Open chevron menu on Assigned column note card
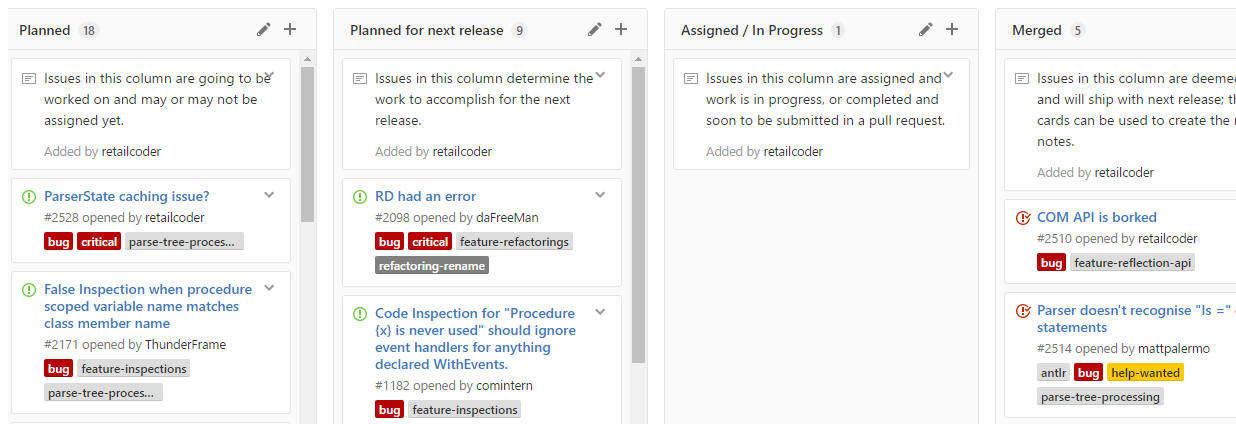Screen dimensions: 1236x424 [948, 75]
